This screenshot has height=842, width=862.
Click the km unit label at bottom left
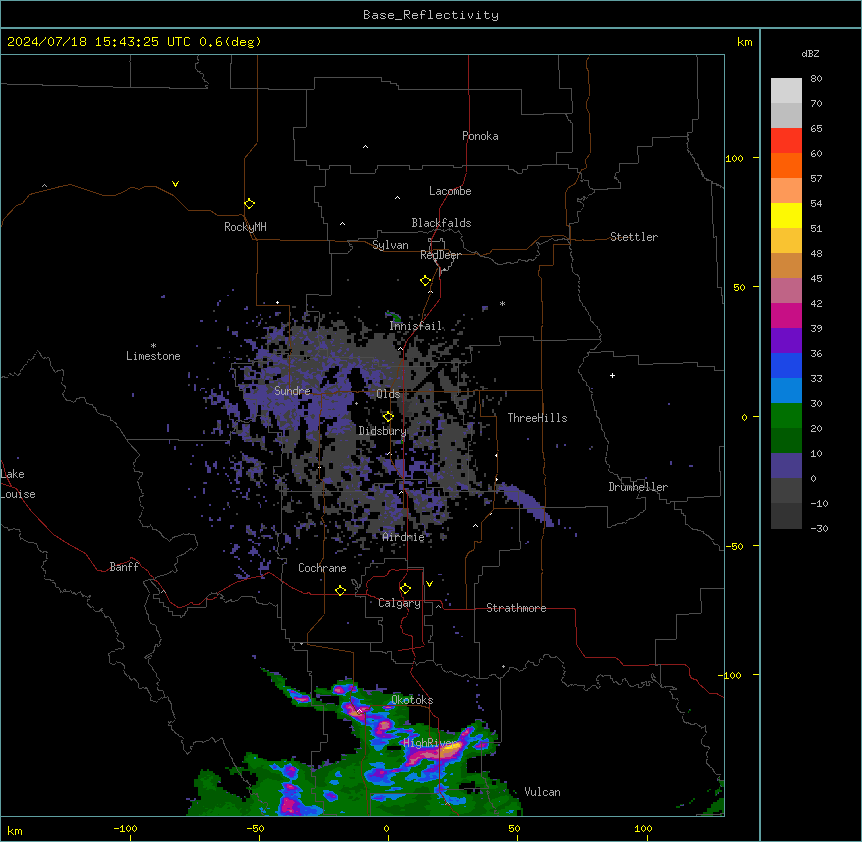[x=14, y=831]
